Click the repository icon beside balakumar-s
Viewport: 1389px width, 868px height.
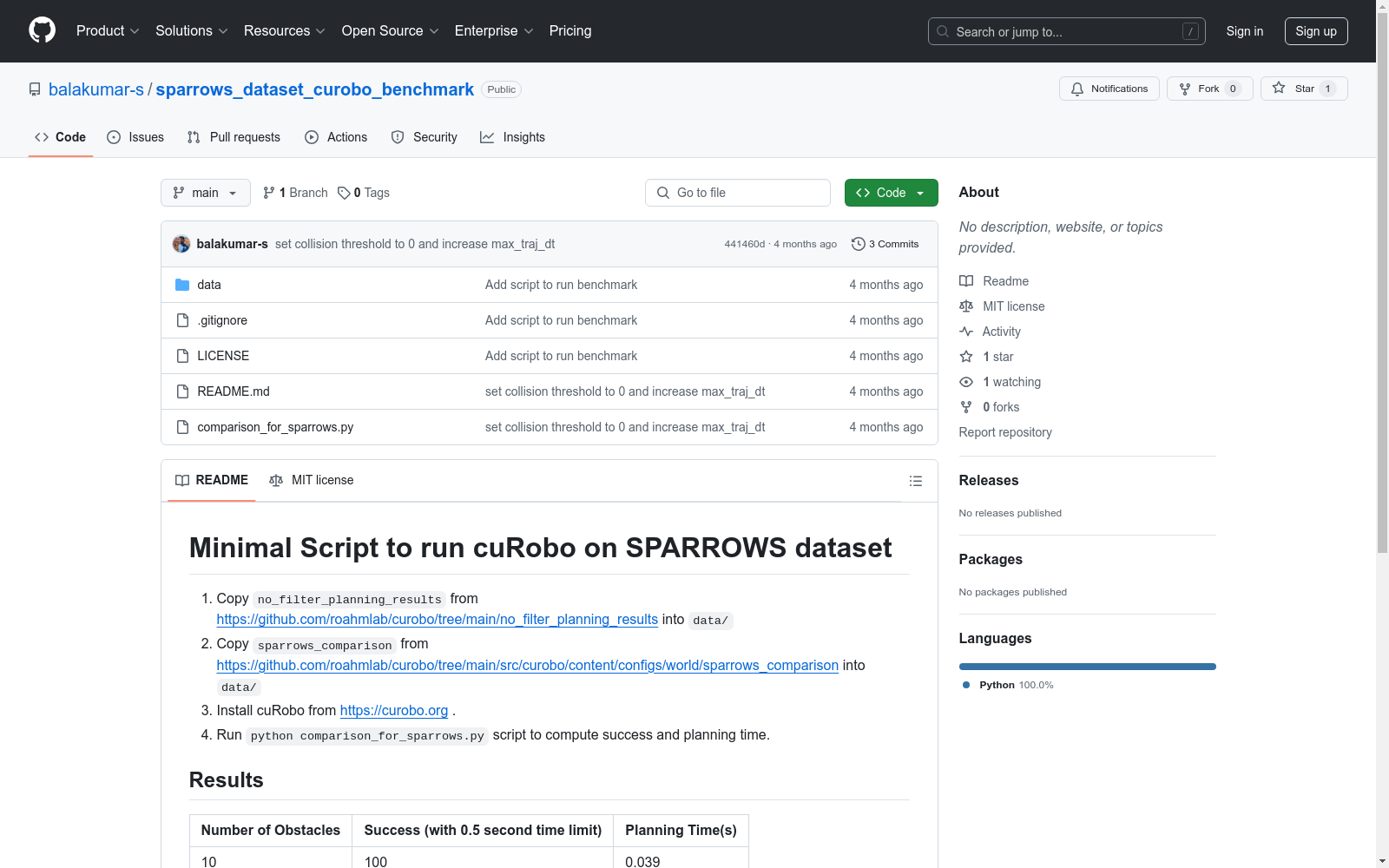[35, 89]
